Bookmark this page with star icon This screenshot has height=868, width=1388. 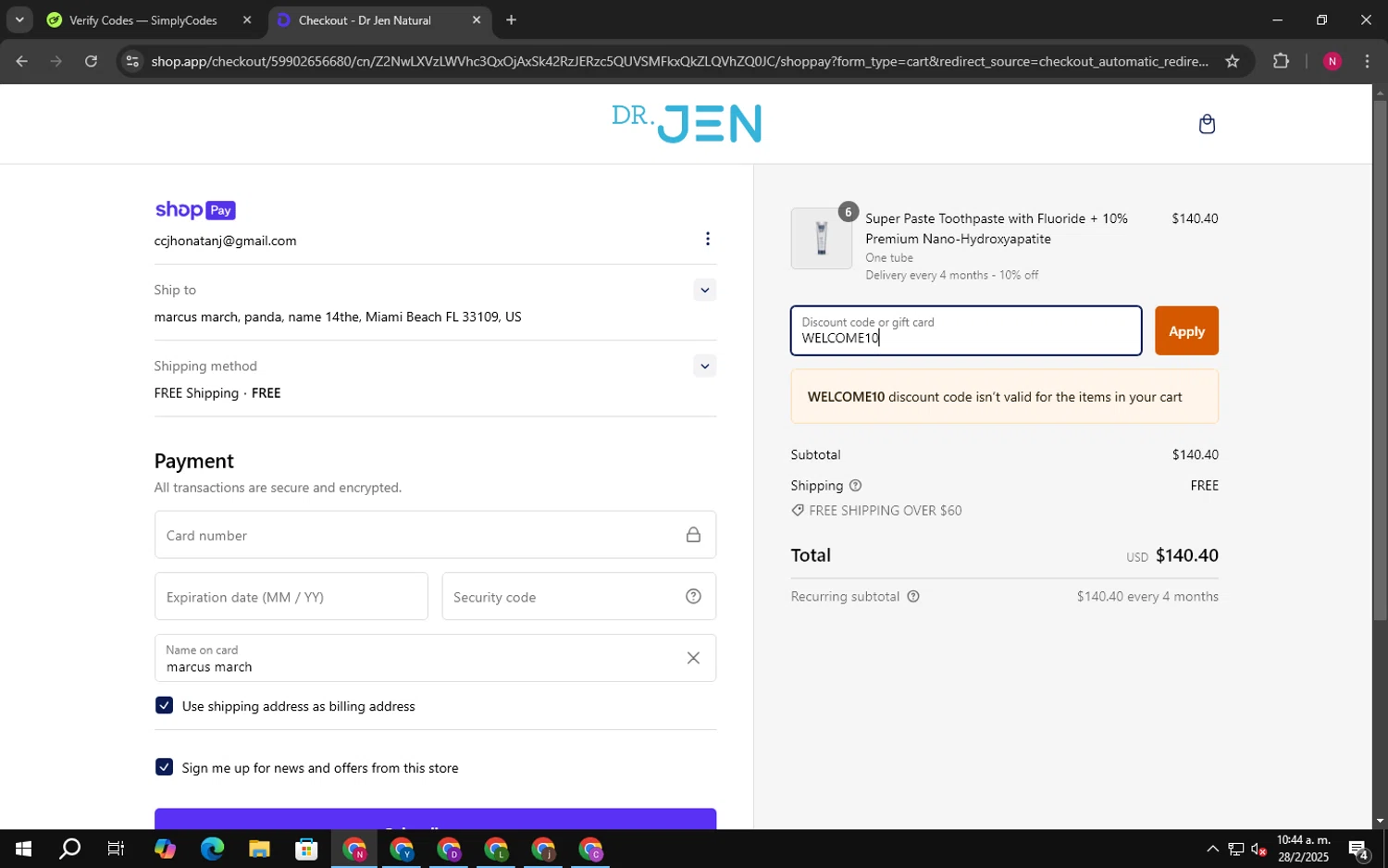pos(1232,61)
